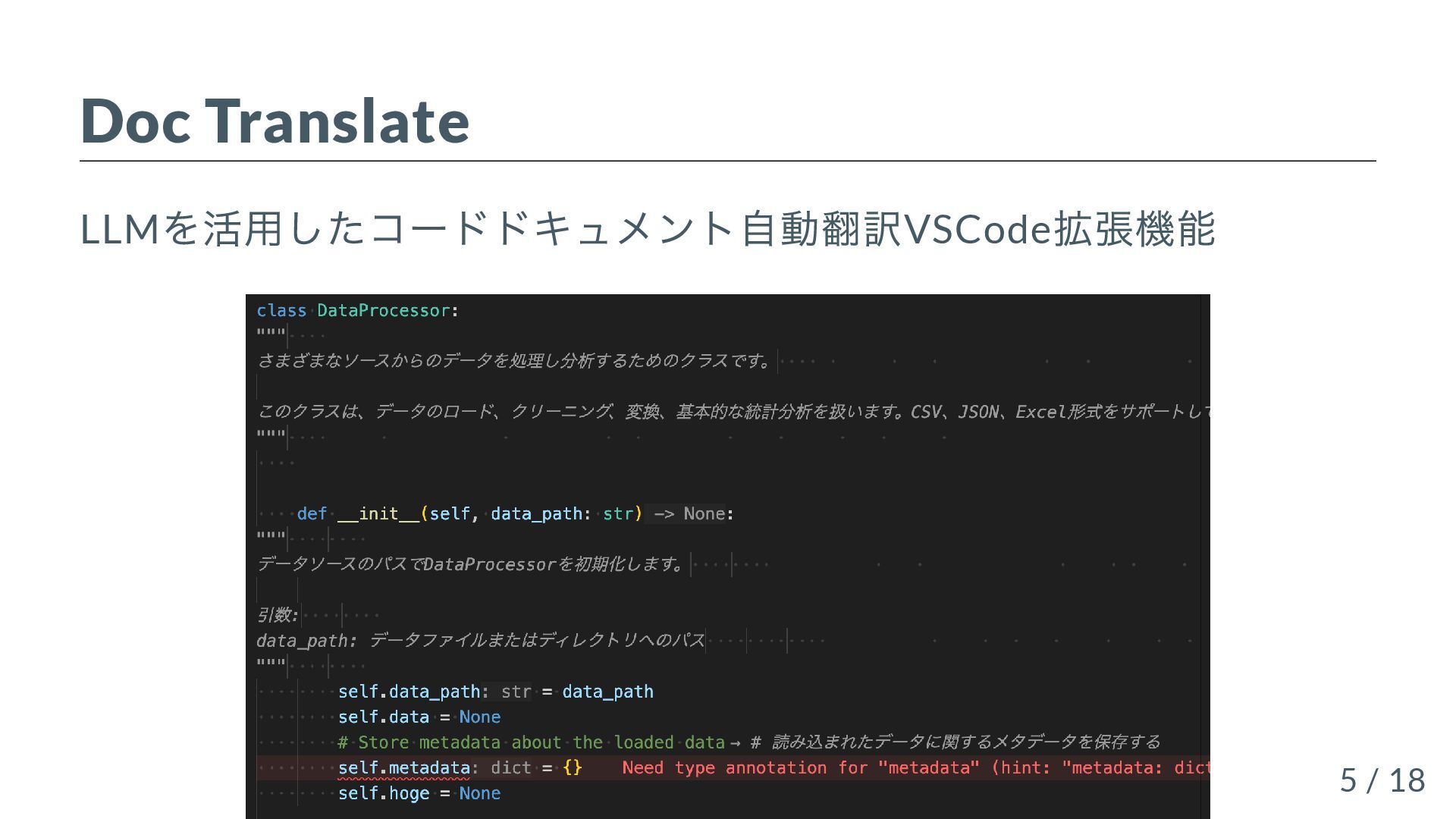Click the __init__ method name

tap(378, 514)
